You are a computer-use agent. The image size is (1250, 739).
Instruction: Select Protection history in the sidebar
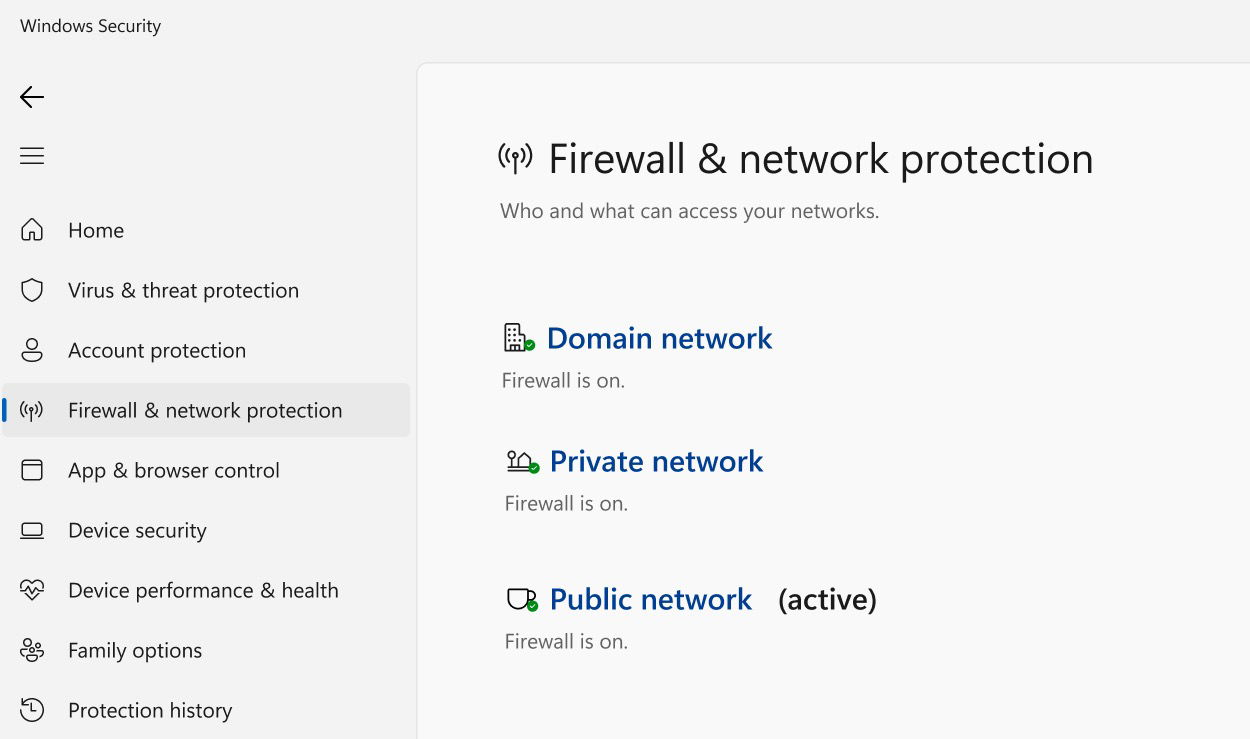tap(149, 710)
